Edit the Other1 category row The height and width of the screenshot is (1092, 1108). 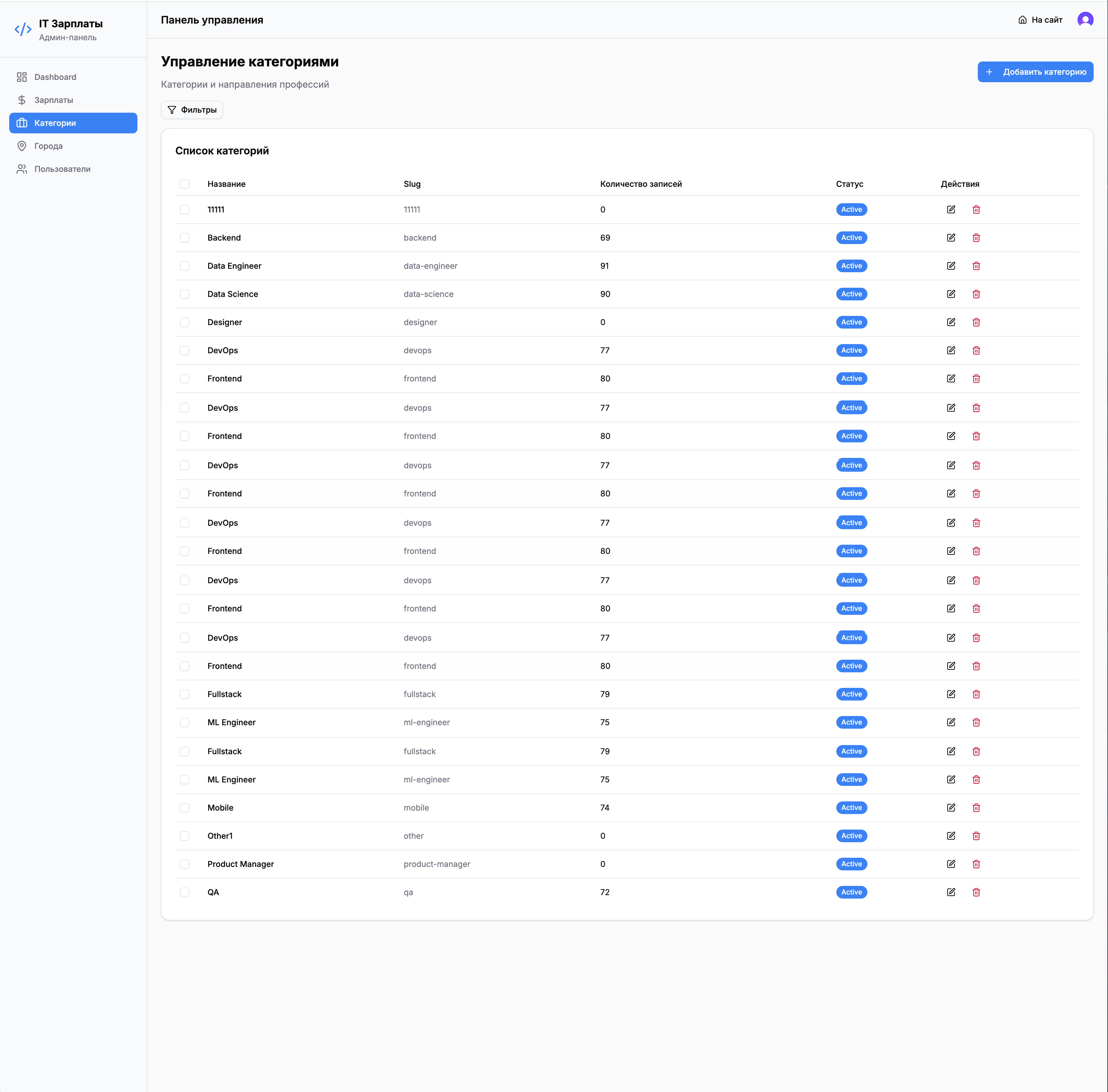[x=950, y=836]
